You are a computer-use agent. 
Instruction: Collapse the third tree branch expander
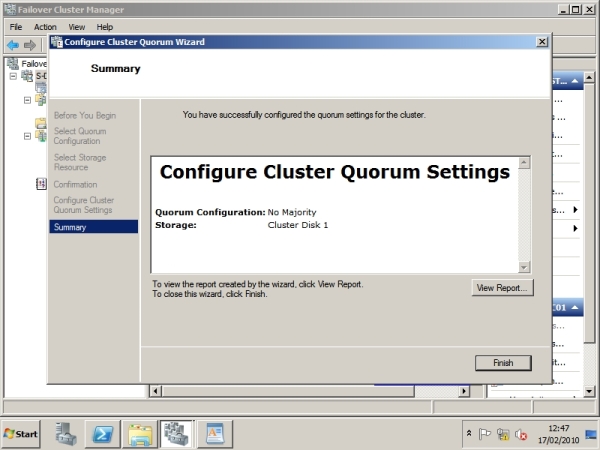click(27, 136)
